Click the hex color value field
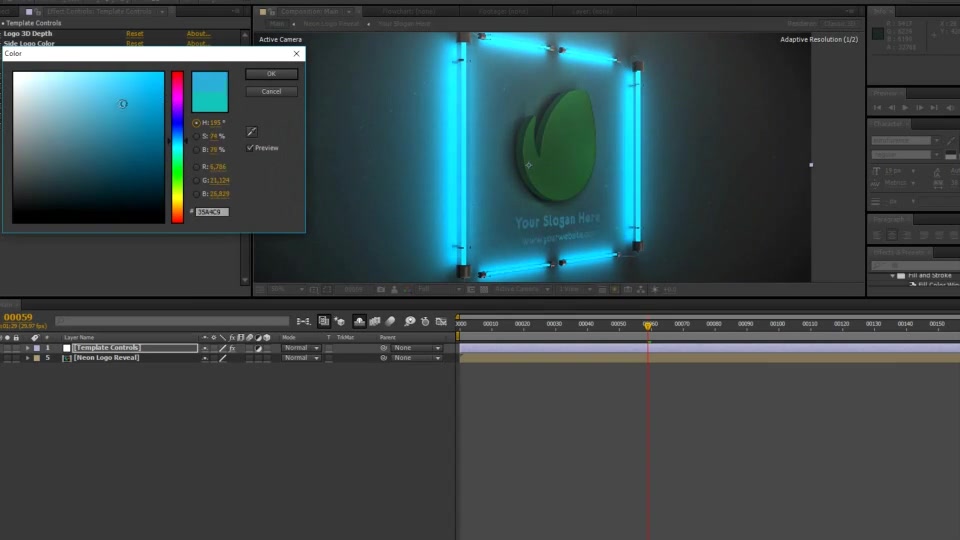This screenshot has height=540, width=960. (212, 212)
